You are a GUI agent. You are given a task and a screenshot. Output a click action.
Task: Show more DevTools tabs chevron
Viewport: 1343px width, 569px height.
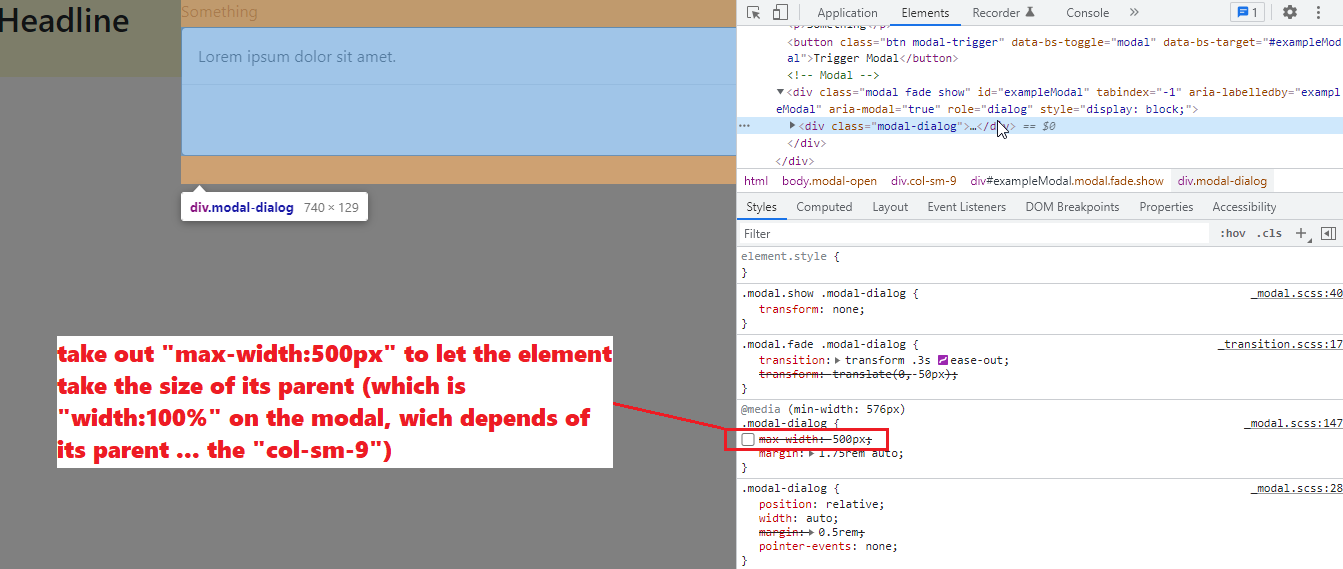click(1134, 12)
